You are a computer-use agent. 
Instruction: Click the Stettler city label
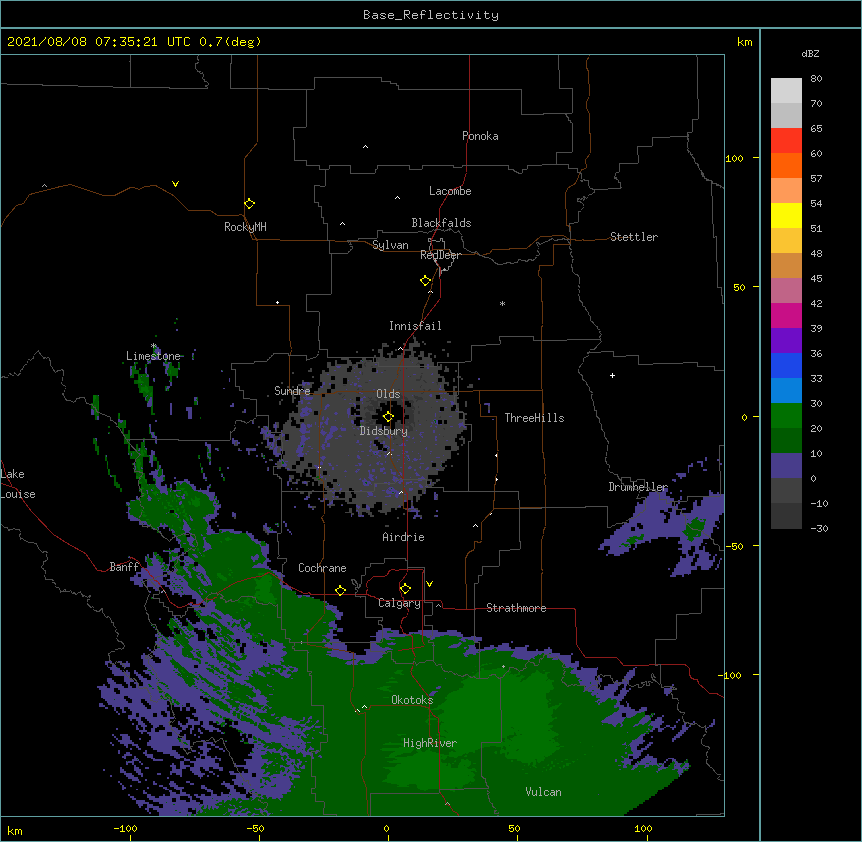[634, 237]
